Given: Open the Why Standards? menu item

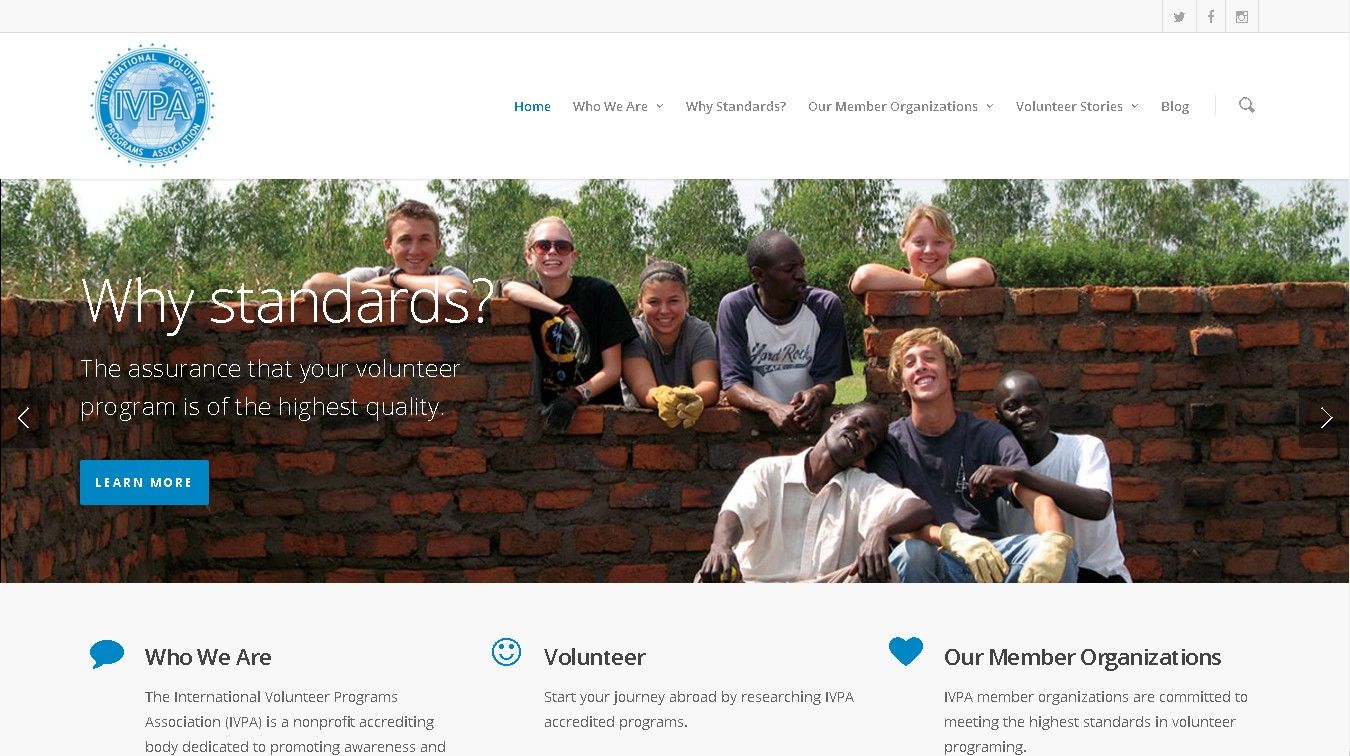Looking at the screenshot, I should click(736, 106).
